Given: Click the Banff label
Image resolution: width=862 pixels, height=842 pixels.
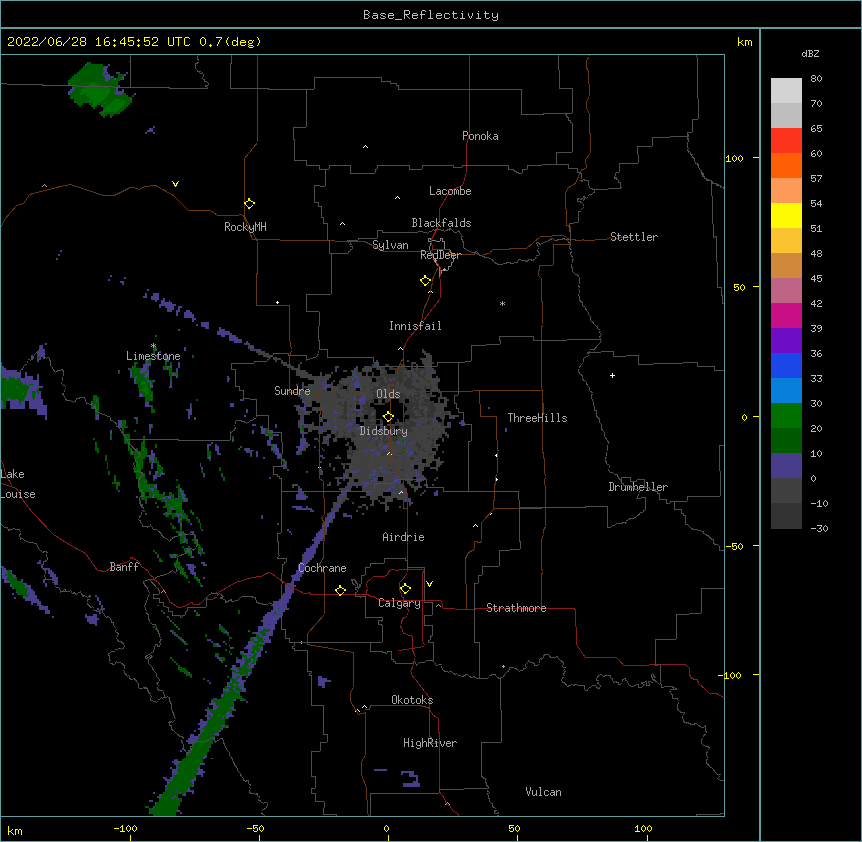Looking at the screenshot, I should (x=124, y=567).
